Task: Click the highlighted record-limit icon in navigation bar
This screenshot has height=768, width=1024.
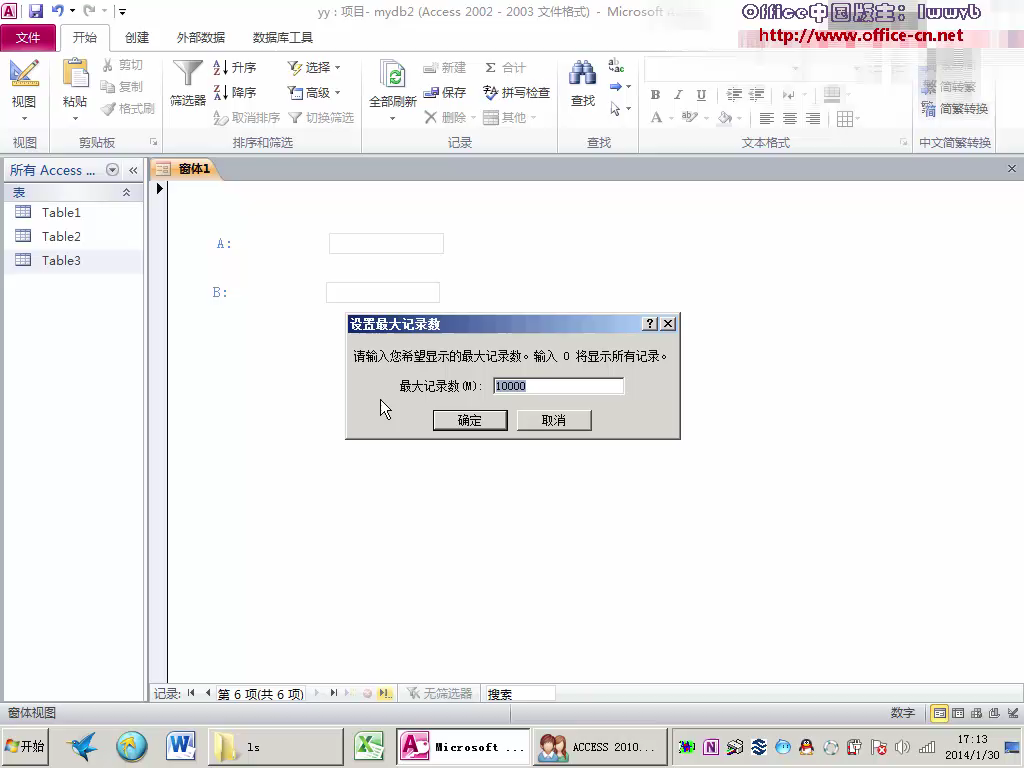Action: [x=385, y=693]
